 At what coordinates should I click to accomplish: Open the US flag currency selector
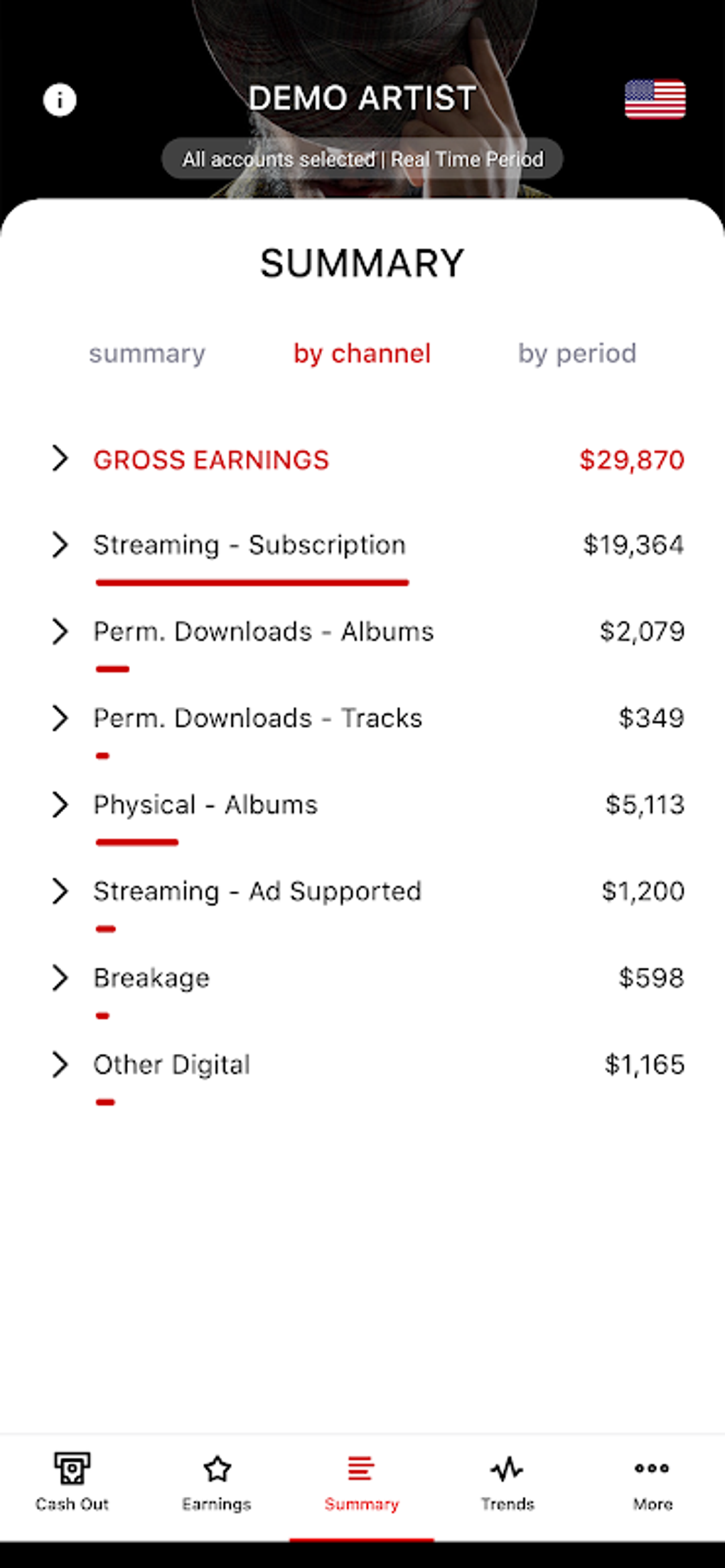pyautogui.click(x=655, y=99)
